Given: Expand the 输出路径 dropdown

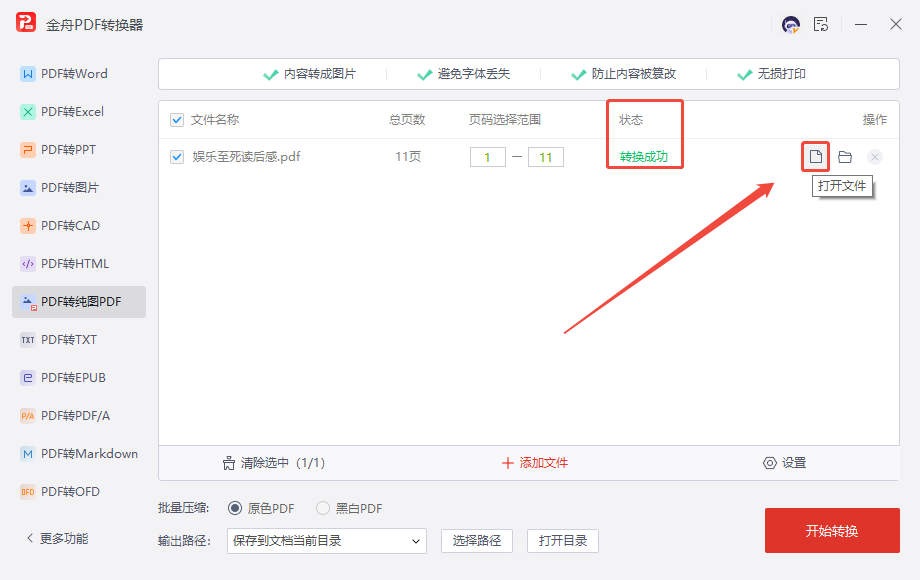Looking at the screenshot, I should (x=327, y=541).
